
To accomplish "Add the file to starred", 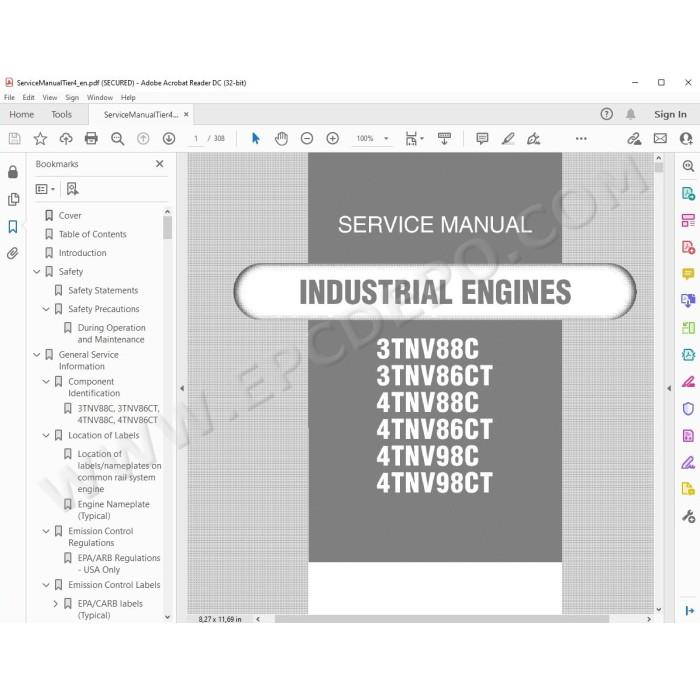I will [x=40, y=139].
